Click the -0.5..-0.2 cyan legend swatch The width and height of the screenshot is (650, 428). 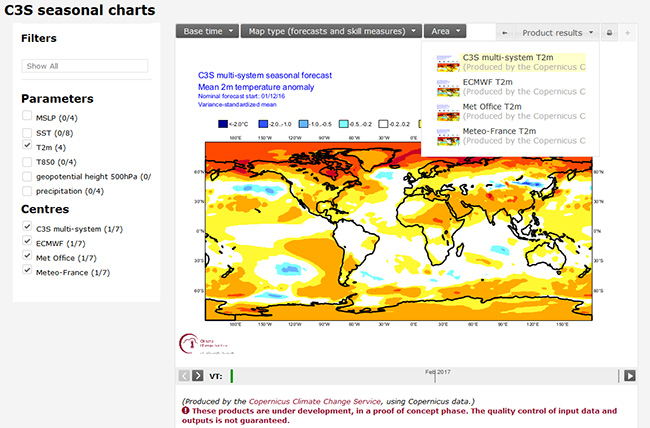pyautogui.click(x=344, y=124)
